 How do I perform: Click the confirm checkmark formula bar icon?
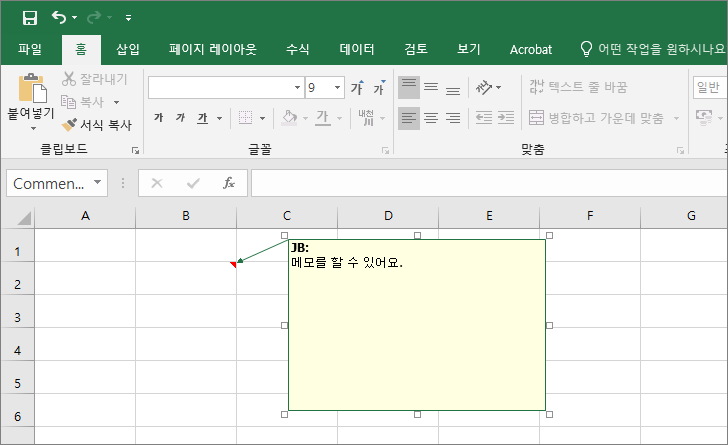click(x=193, y=183)
